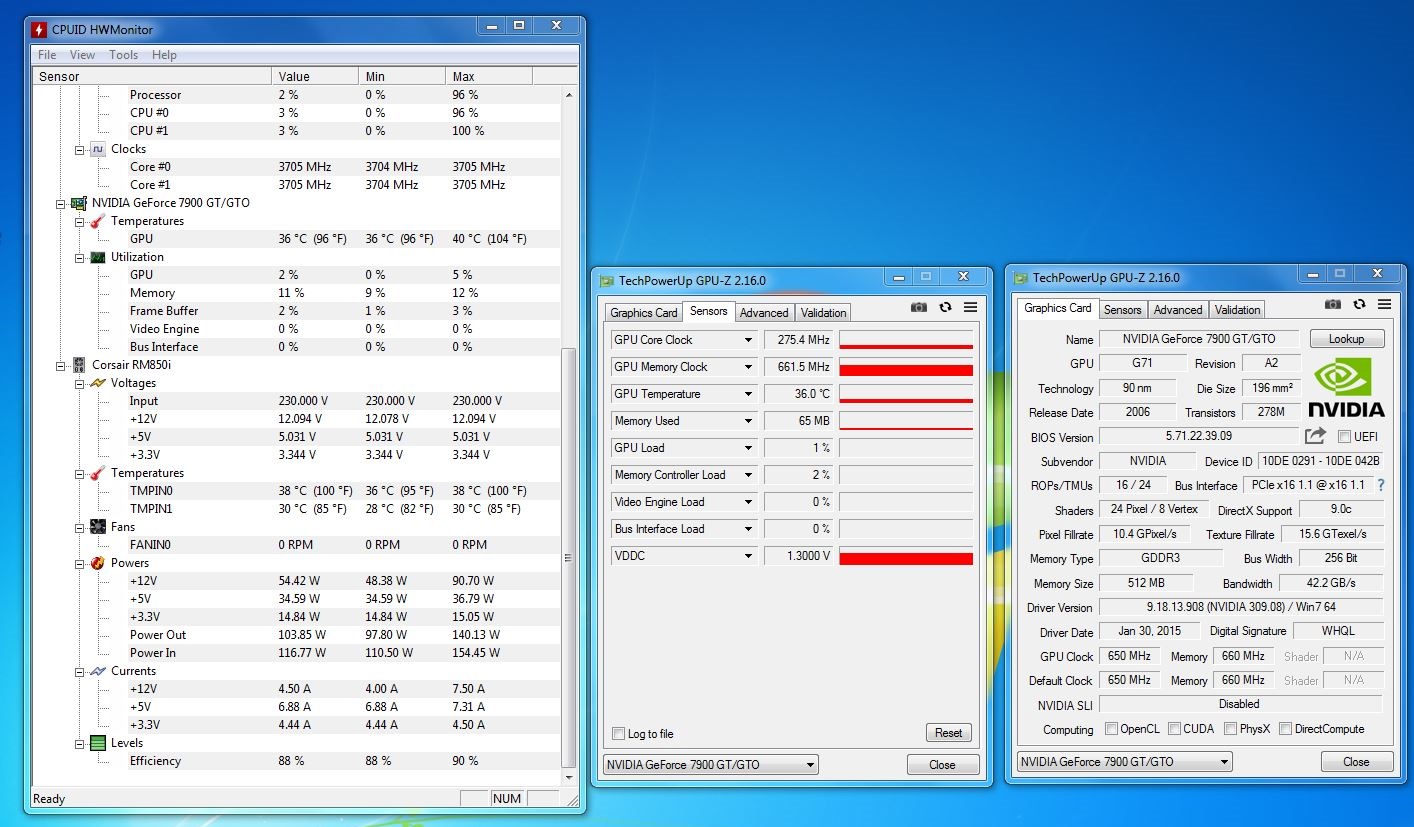The width and height of the screenshot is (1414, 827).
Task: Click the Reset button in GPU-Z Sensors
Action: click(948, 733)
